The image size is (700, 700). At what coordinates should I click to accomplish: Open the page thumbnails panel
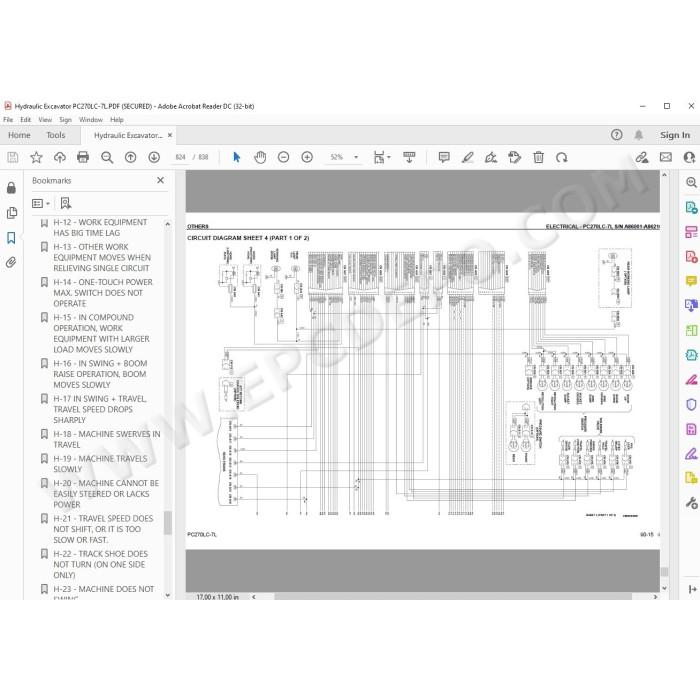point(12,213)
